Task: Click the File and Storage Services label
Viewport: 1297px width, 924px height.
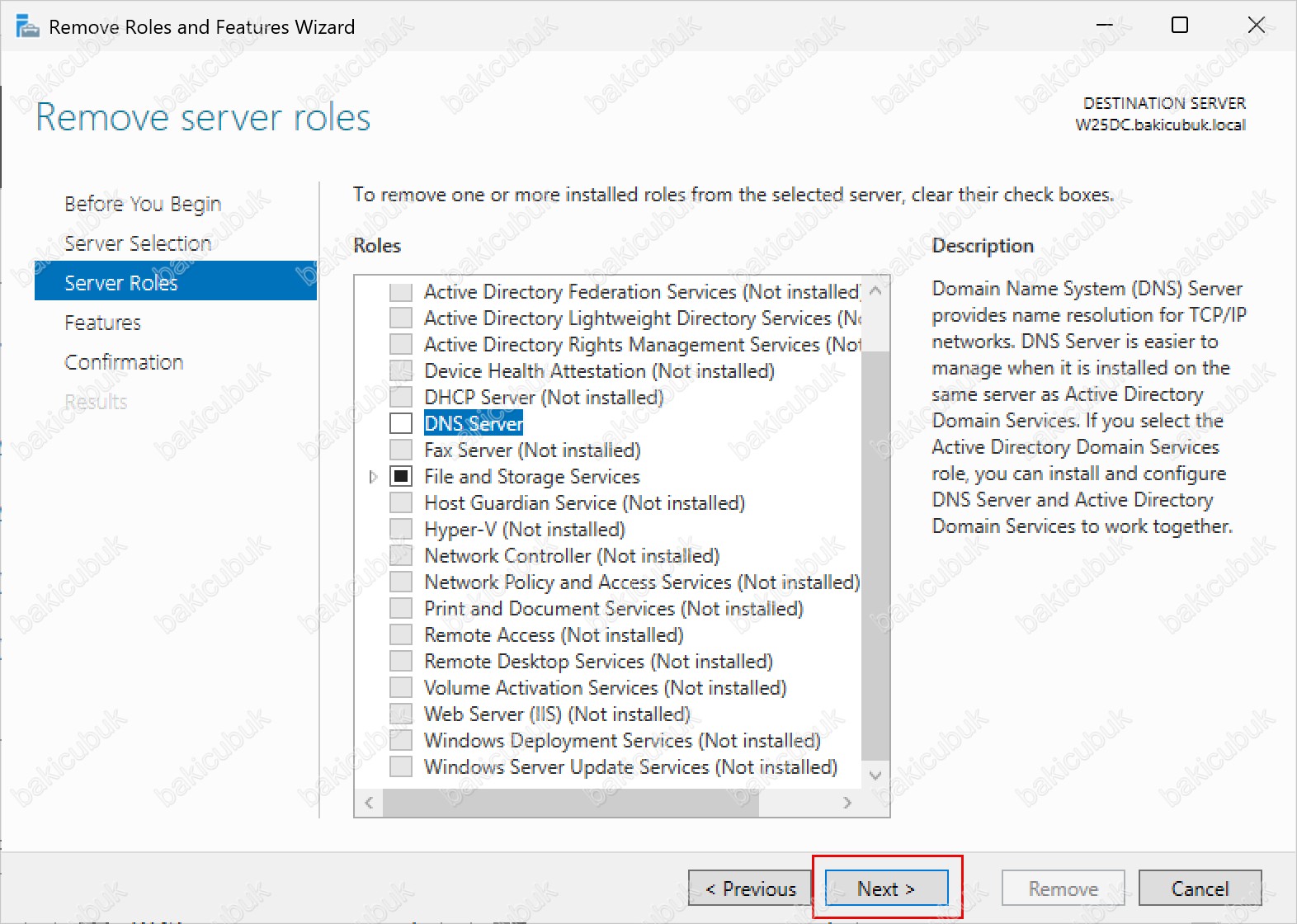Action: pos(531,476)
